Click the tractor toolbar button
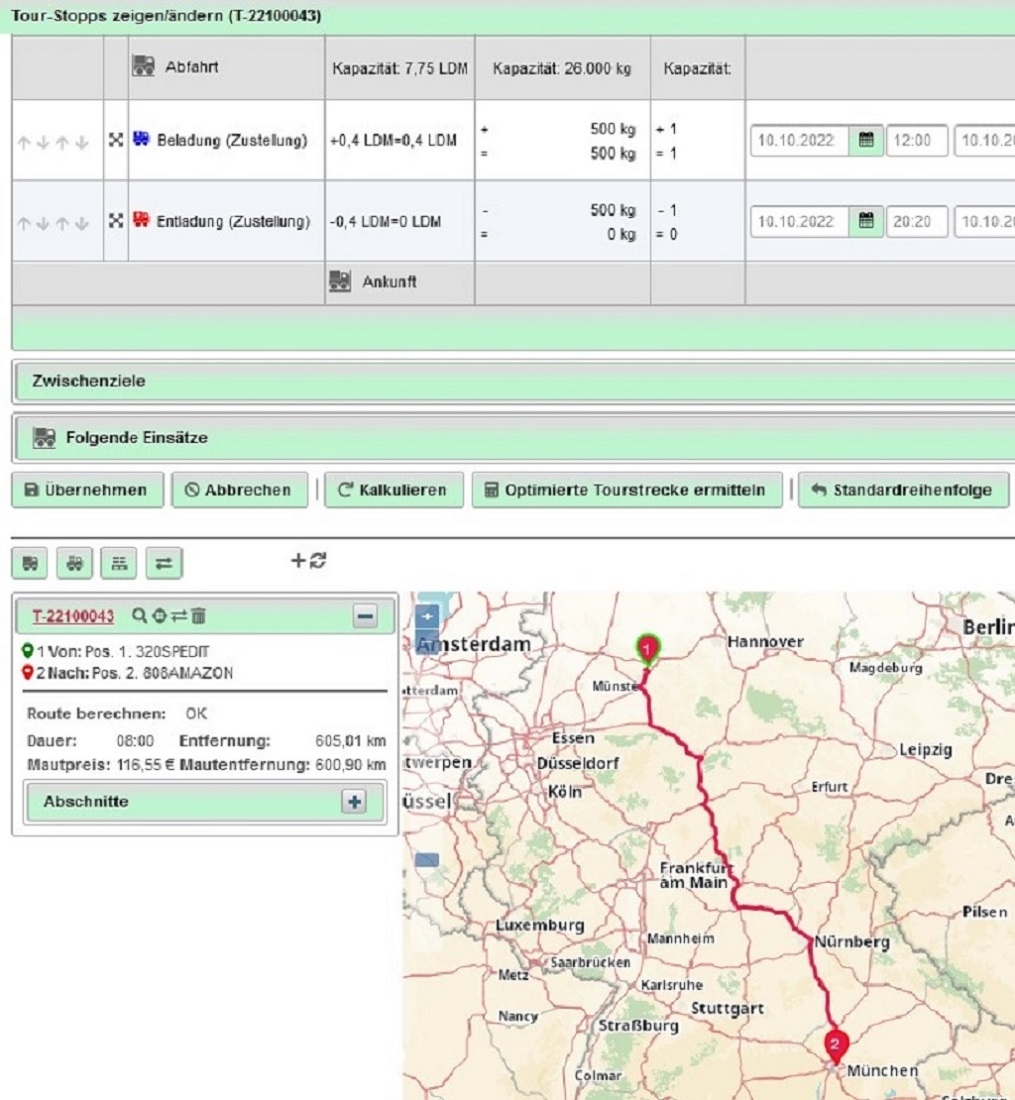Viewport: 1015px width, 1100px height. point(74,563)
